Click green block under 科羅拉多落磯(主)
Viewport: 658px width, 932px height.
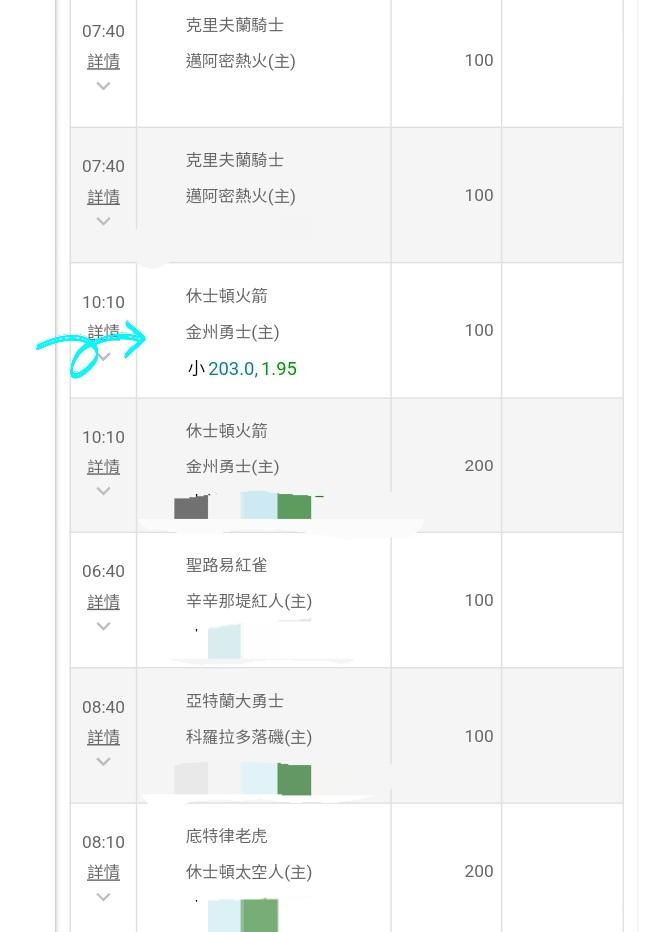294,779
